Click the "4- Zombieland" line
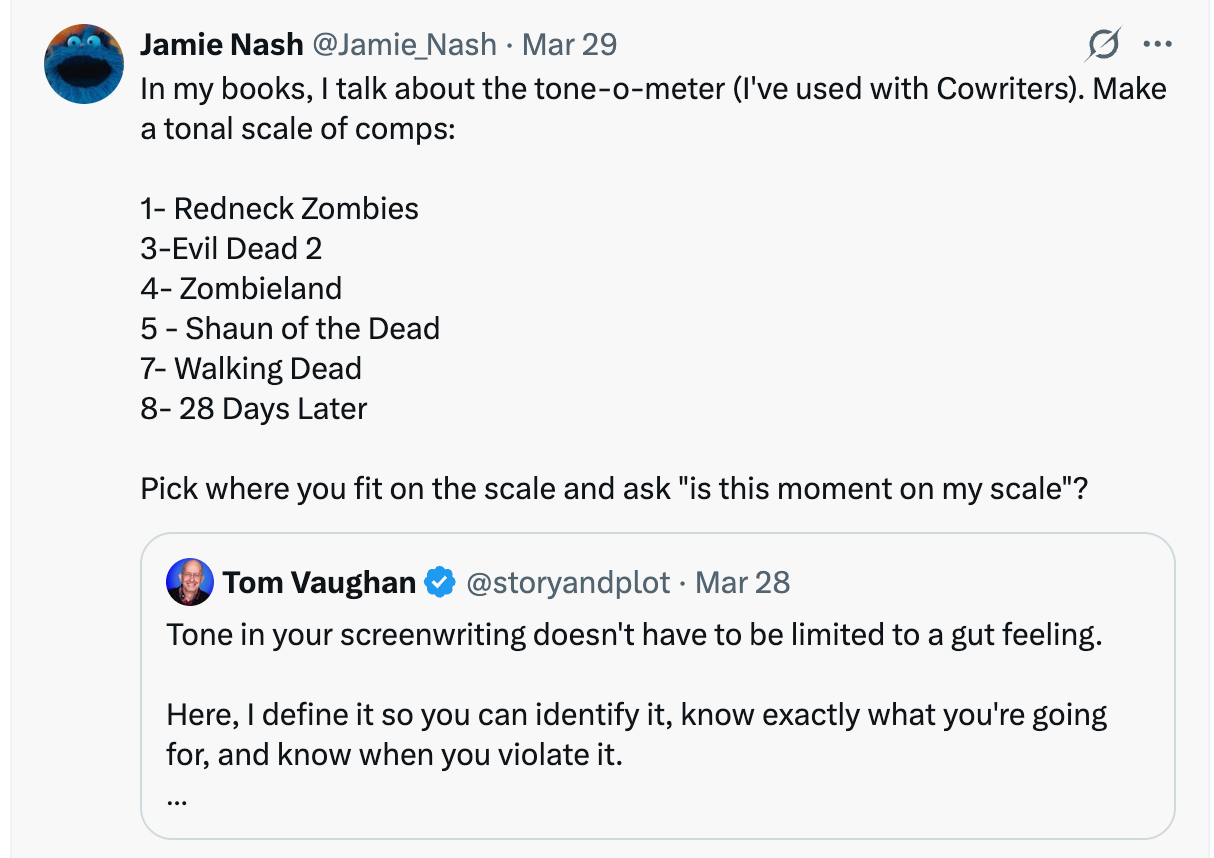The image size is (1214, 858). coord(241,288)
